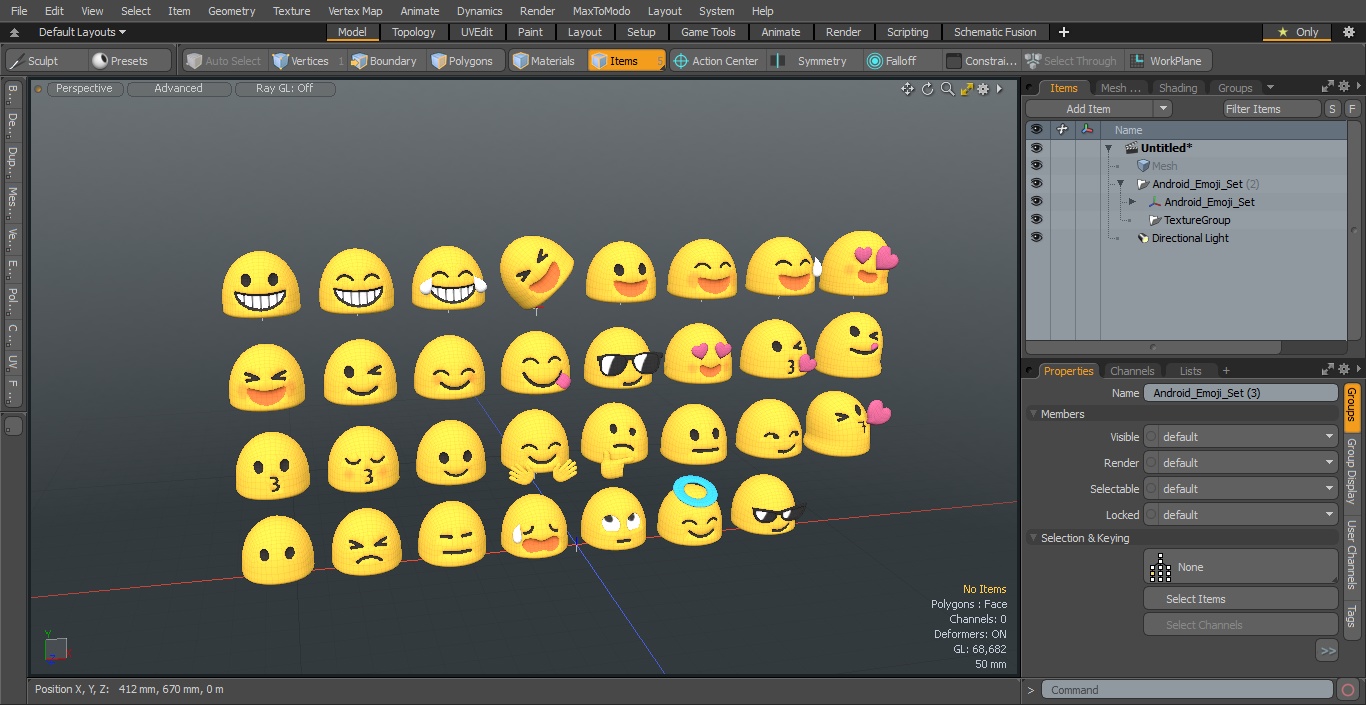This screenshot has height=705, width=1366.
Task: Open the Geometry menu
Action: pyautogui.click(x=231, y=11)
